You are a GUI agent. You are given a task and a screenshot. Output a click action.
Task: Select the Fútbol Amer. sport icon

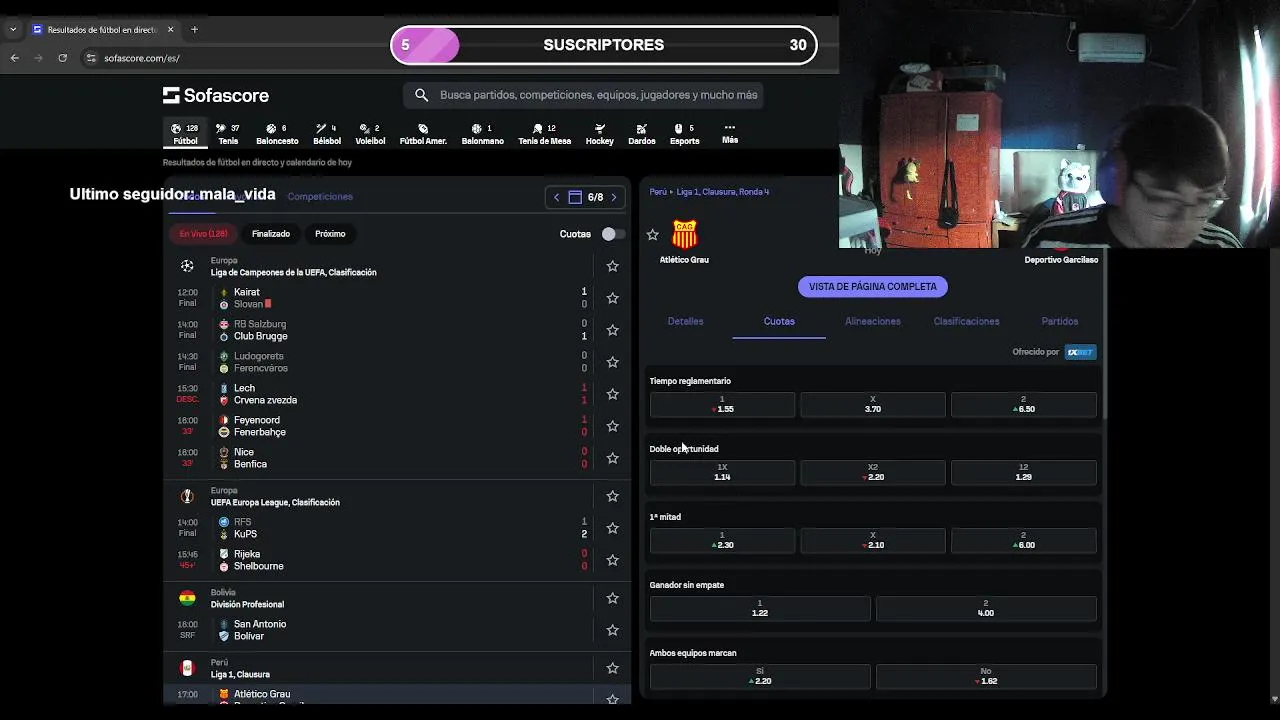(423, 134)
